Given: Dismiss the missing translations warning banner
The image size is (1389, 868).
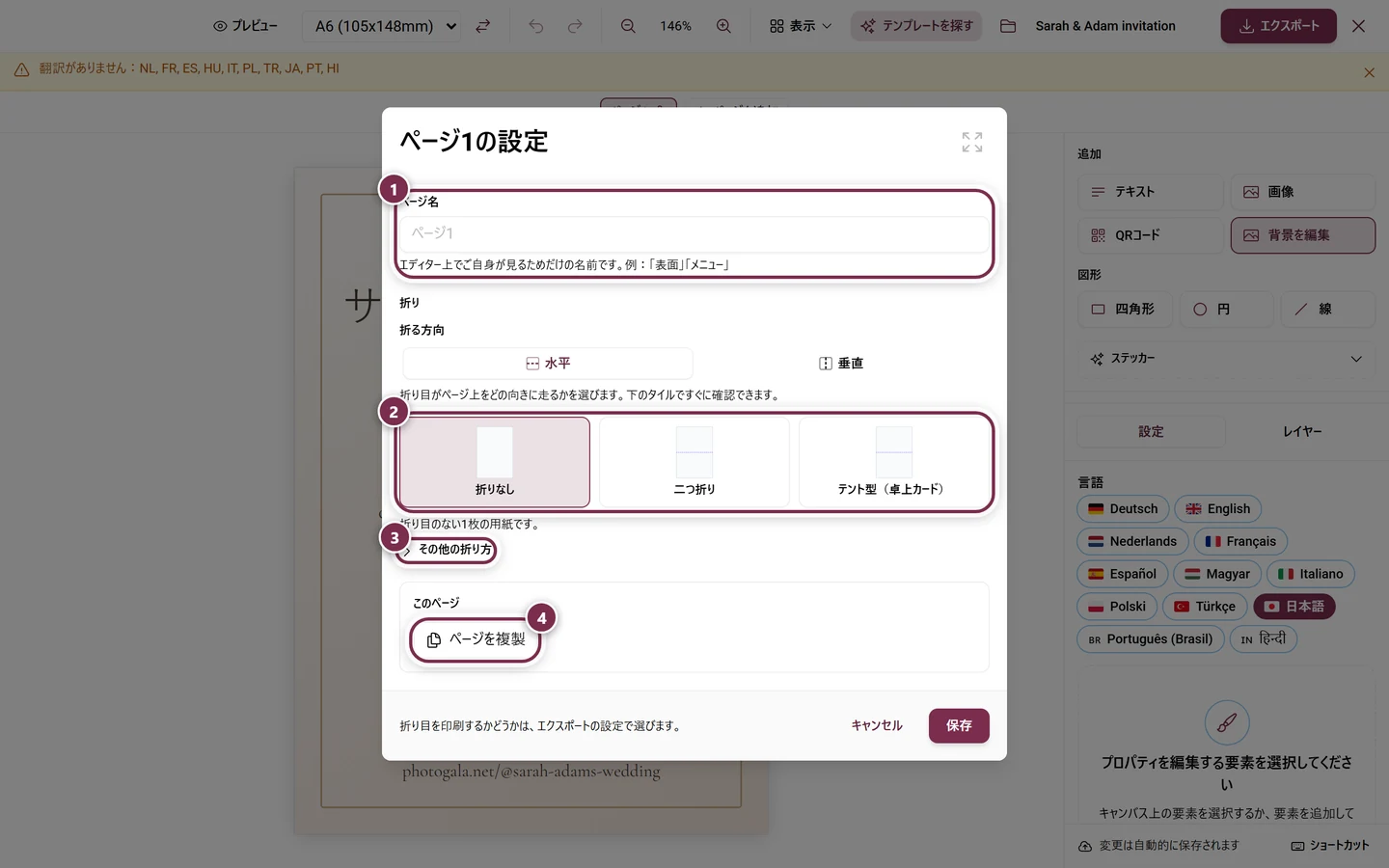Looking at the screenshot, I should coord(1369,72).
